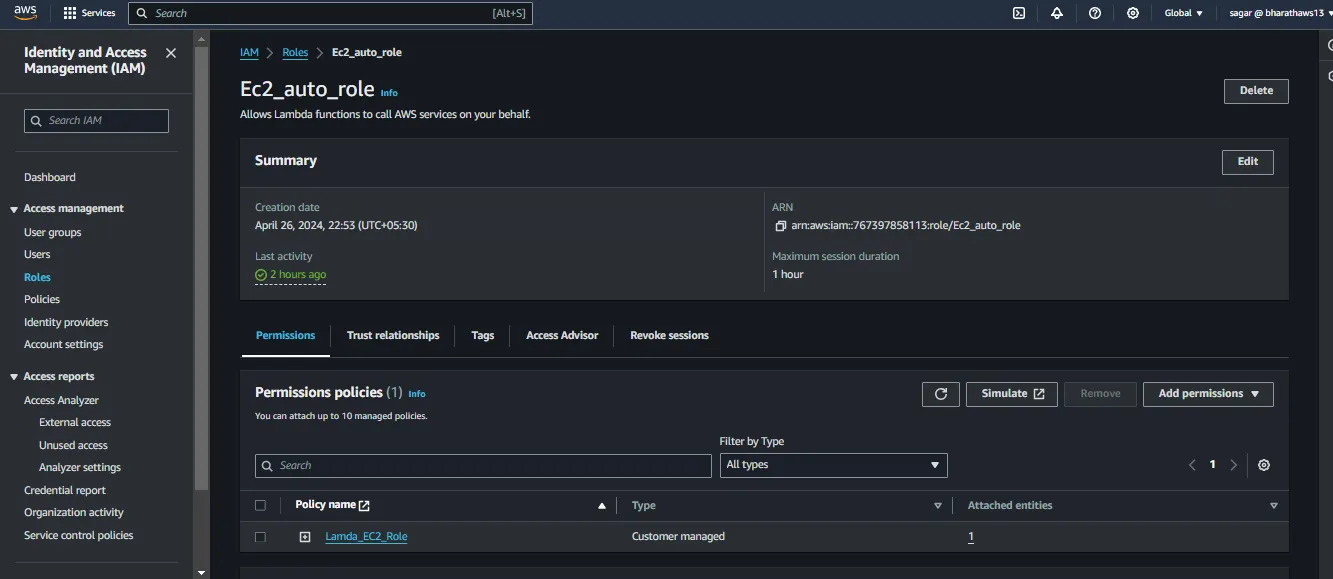Open the Filter by Type dropdown
The width and height of the screenshot is (1333, 579).
[x=833, y=465]
